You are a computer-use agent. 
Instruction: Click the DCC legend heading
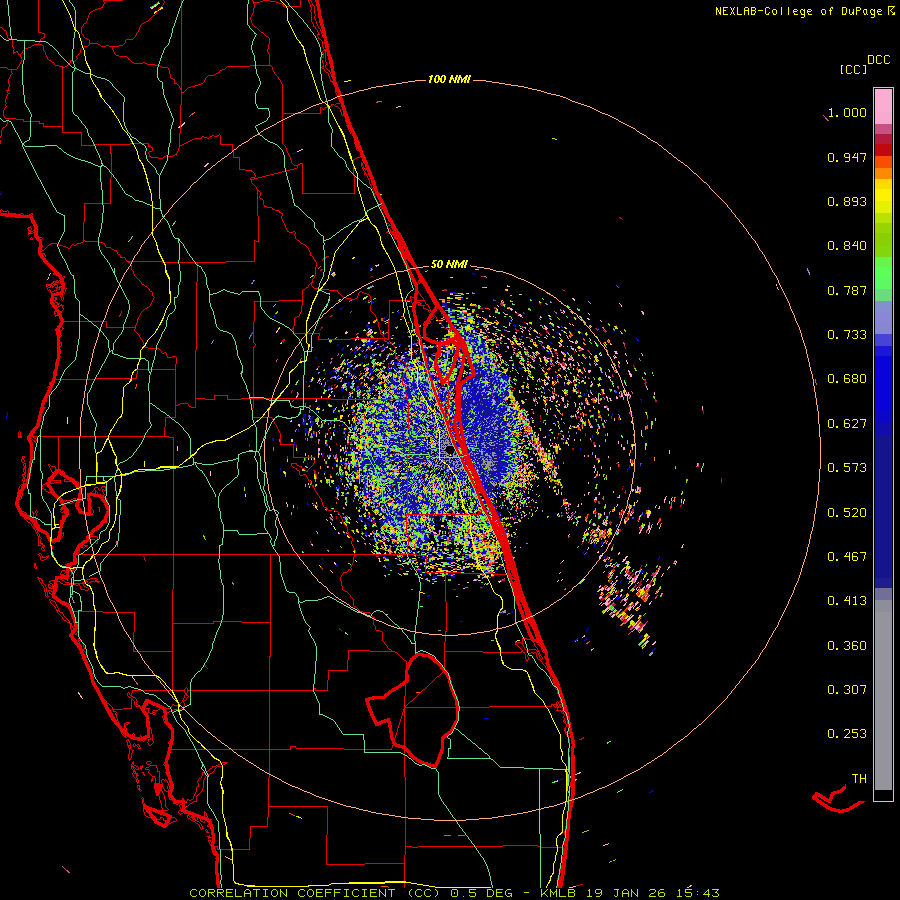(878, 60)
